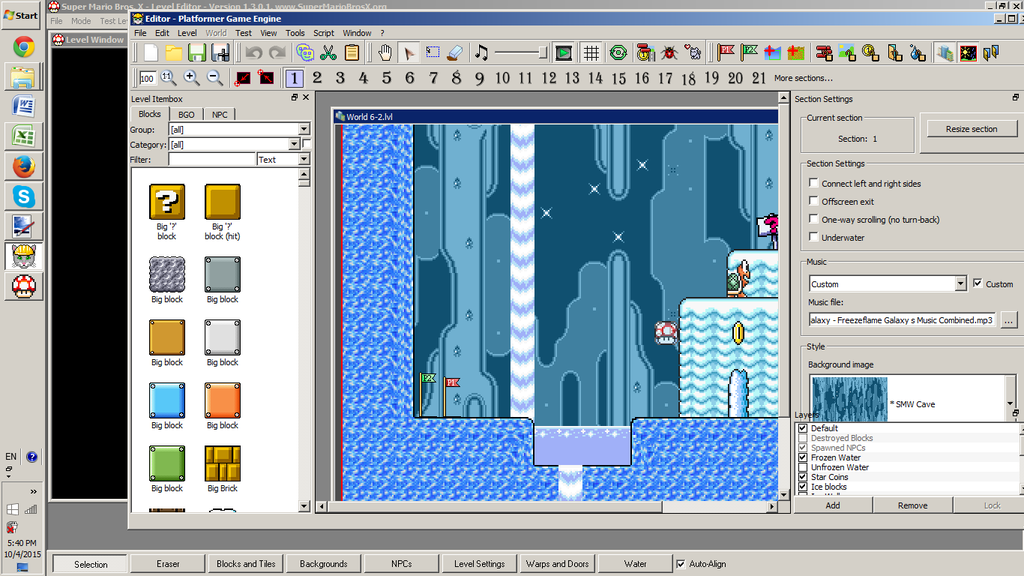1024x576 pixels.
Task: Select the arrow selection tool
Action: [x=409, y=52]
